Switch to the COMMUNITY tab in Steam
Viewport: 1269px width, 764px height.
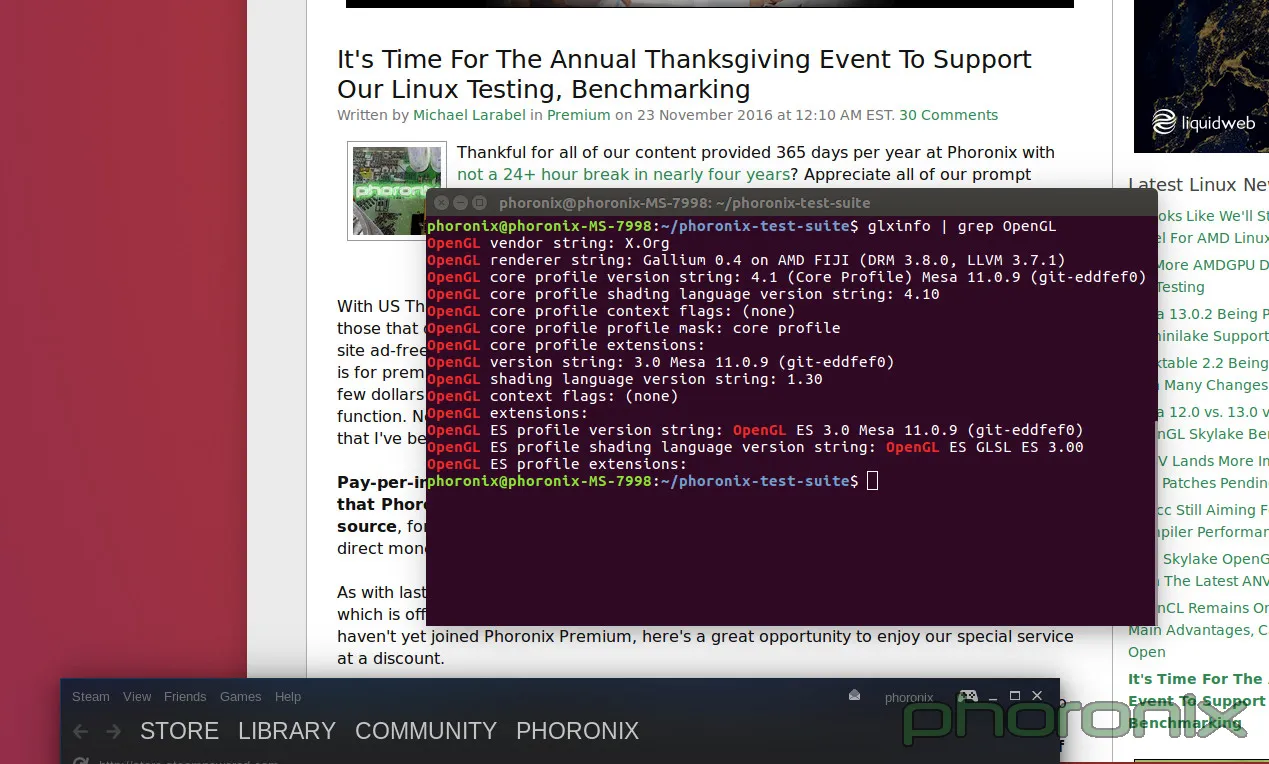(x=426, y=731)
